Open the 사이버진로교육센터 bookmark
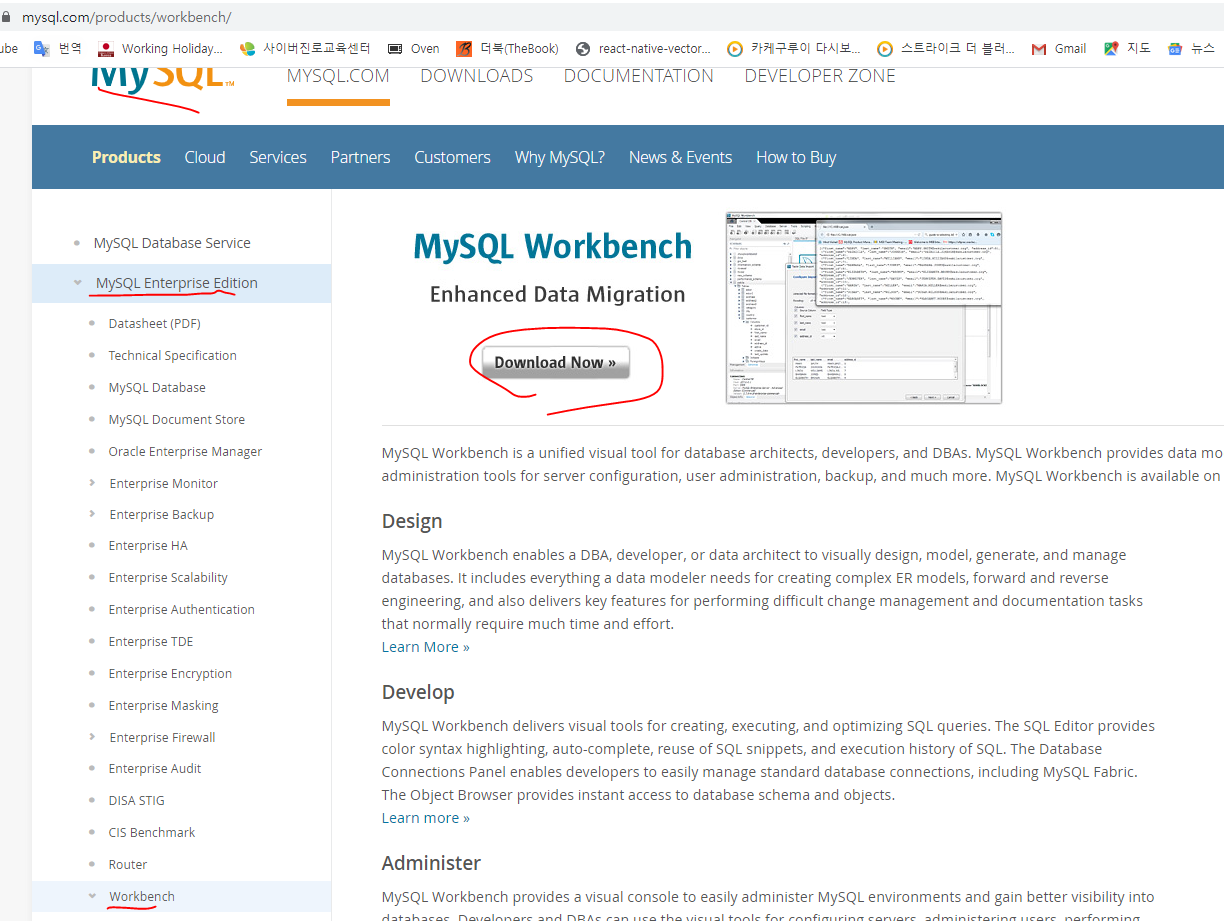Screen dimensions: 1224x921 [305, 48]
